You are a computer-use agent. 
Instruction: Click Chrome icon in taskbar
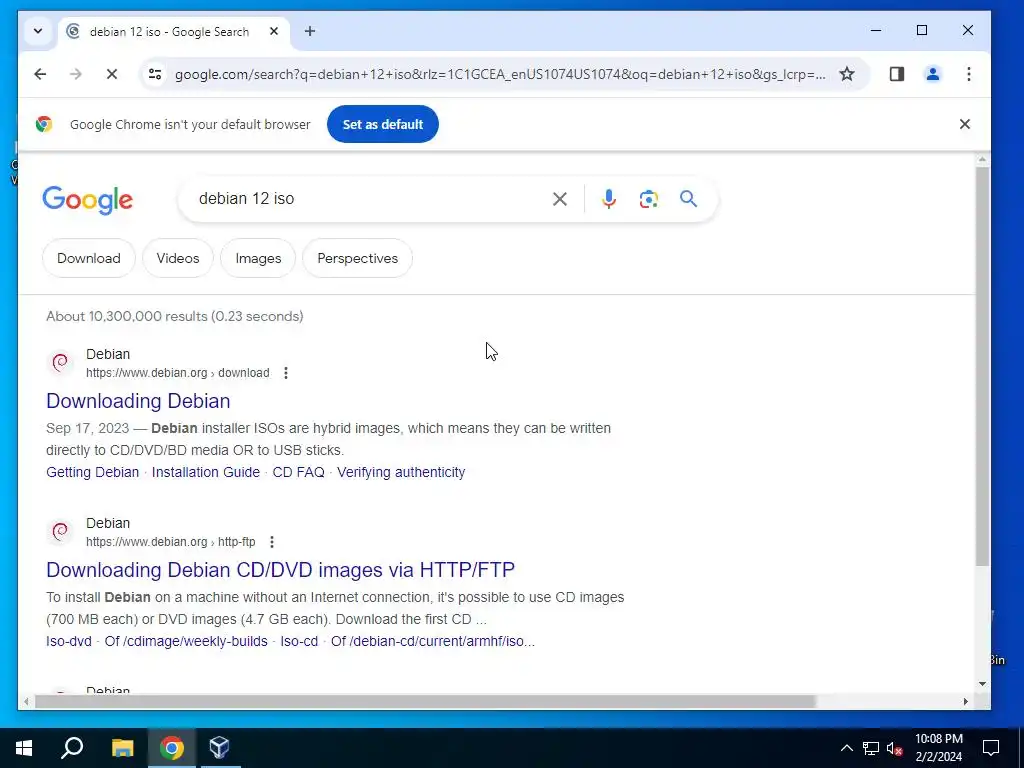pos(172,748)
